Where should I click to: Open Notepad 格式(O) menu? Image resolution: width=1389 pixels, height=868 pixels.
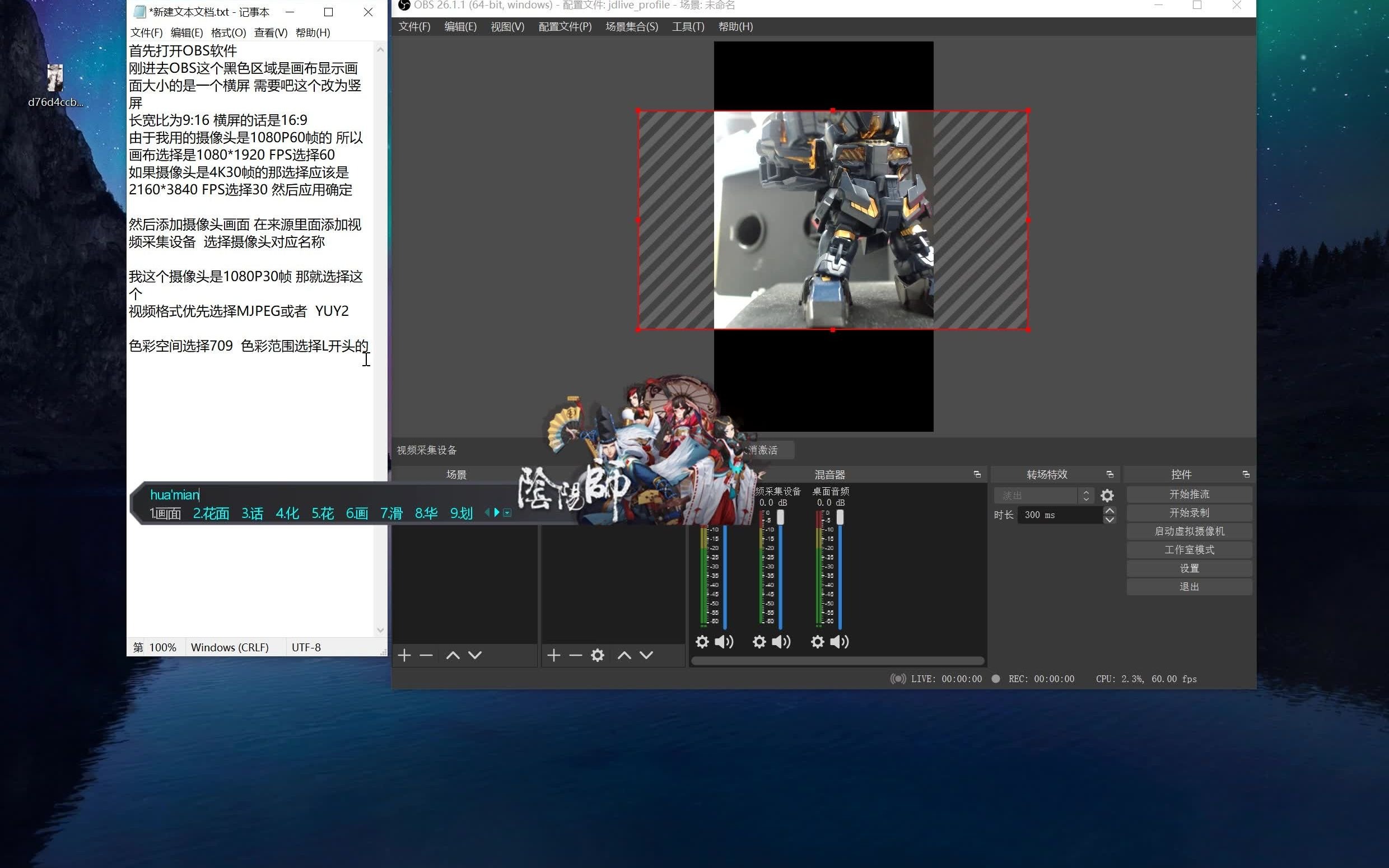point(228,32)
